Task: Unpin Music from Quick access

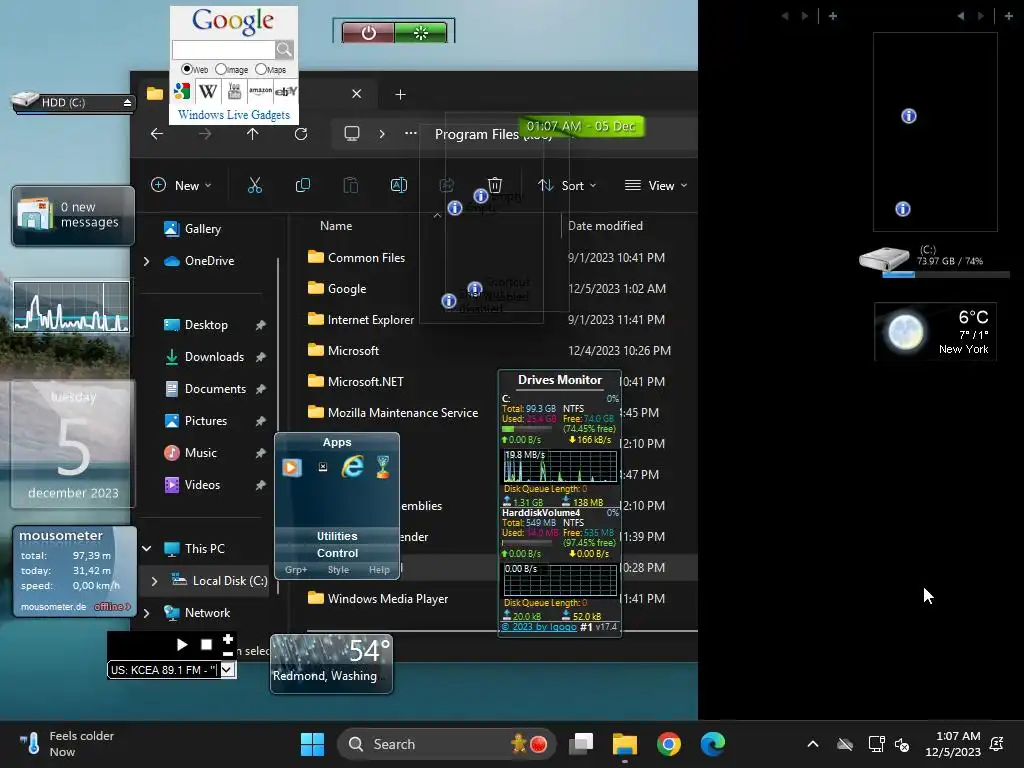Action: pyautogui.click(x=261, y=453)
